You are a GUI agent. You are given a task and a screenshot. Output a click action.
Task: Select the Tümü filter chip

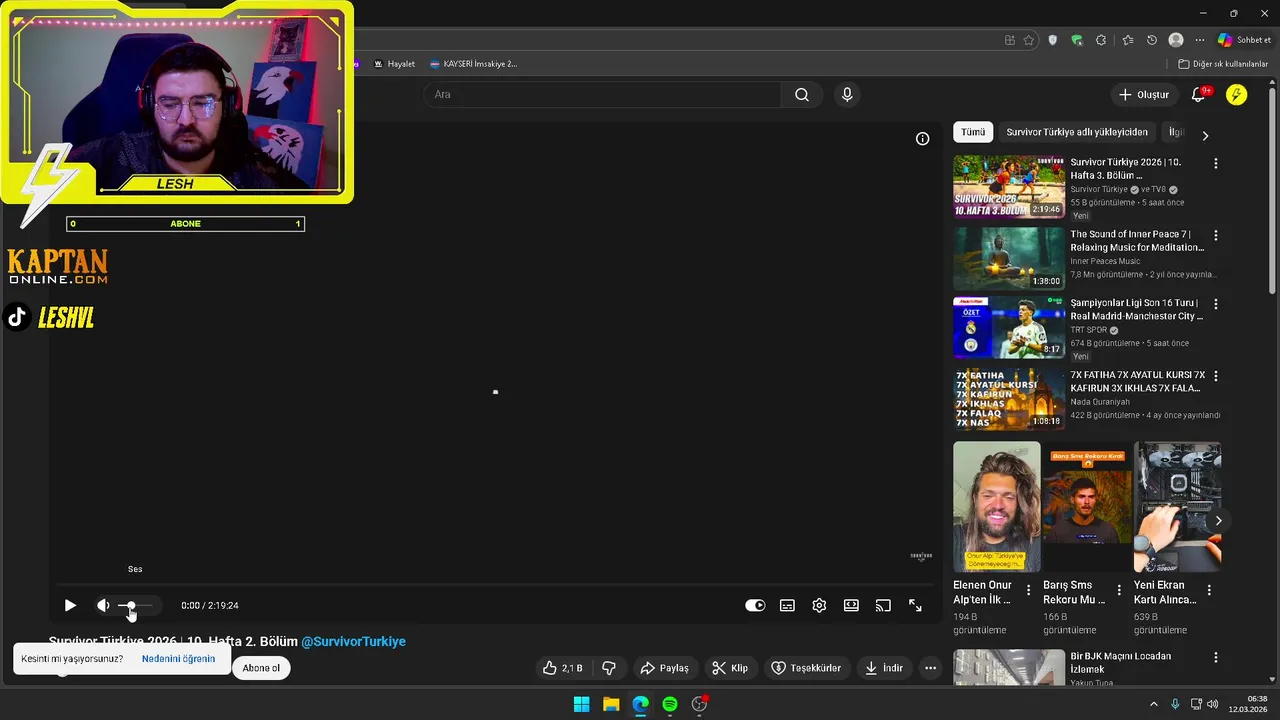pos(973,132)
